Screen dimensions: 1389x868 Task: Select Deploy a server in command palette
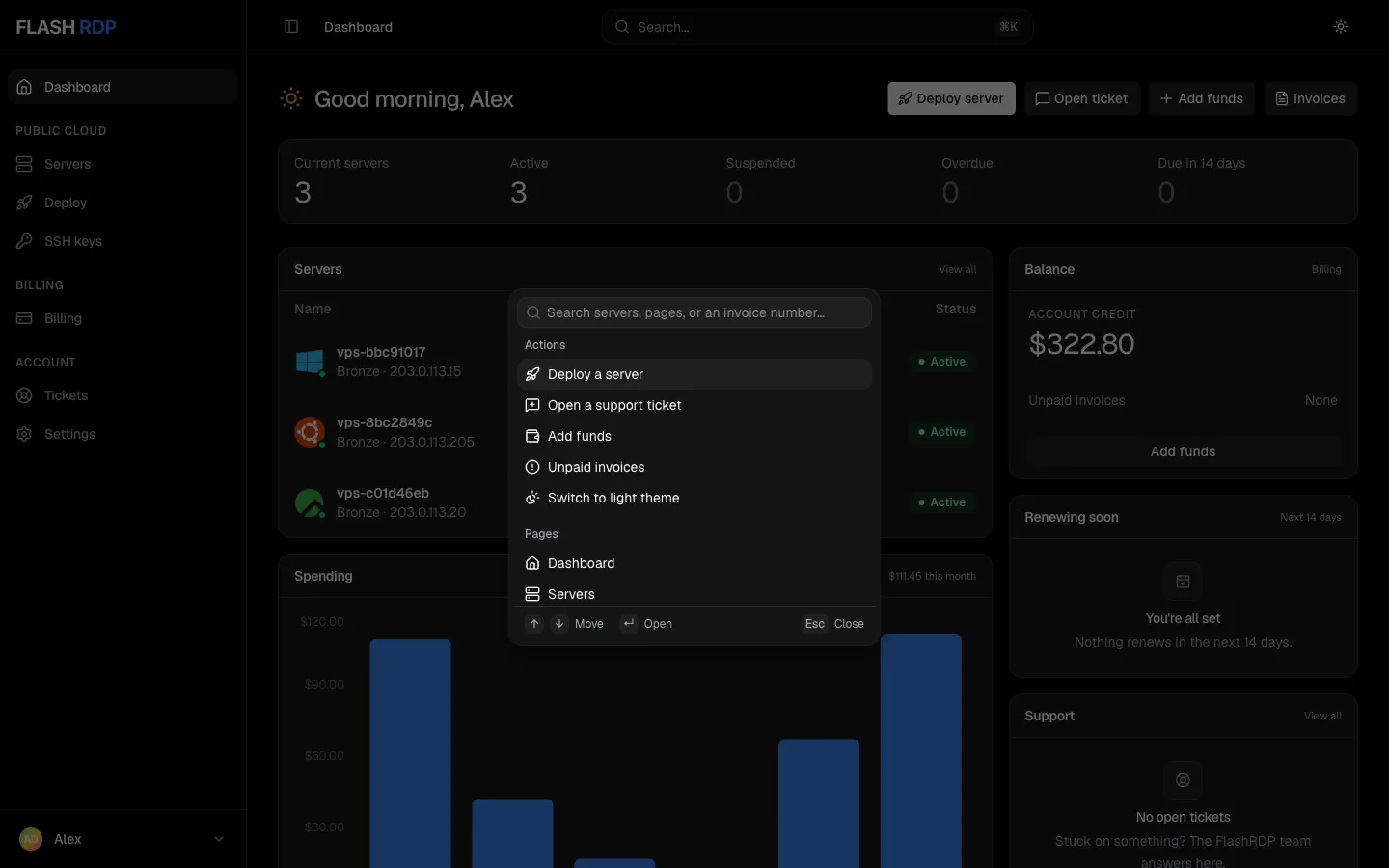694,374
